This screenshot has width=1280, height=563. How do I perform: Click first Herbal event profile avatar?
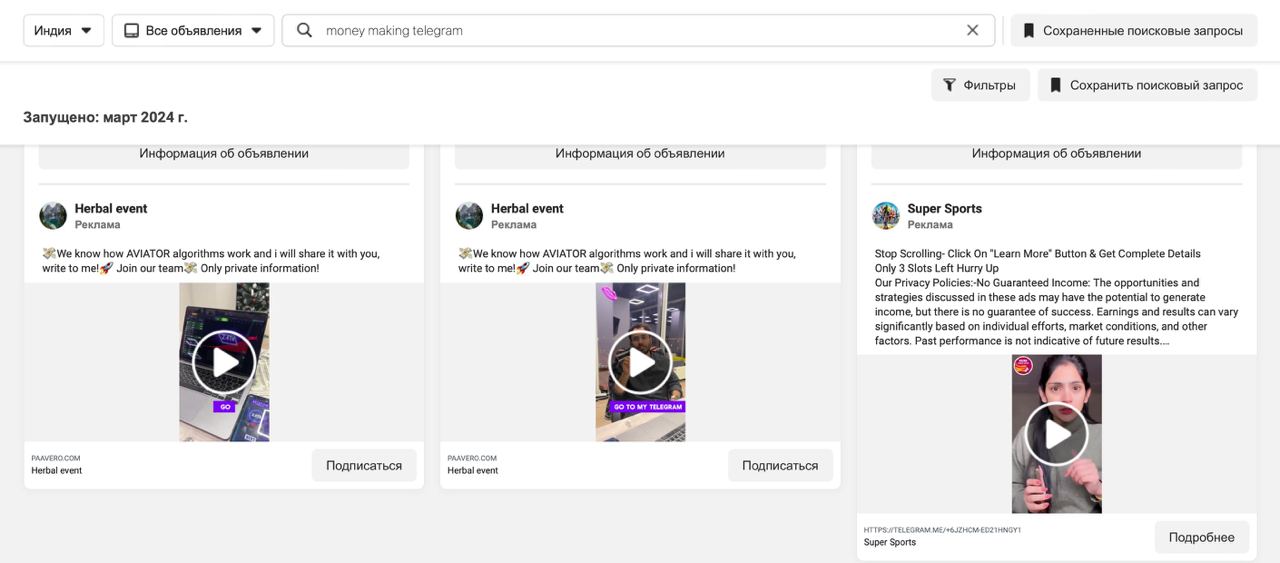(x=53, y=216)
